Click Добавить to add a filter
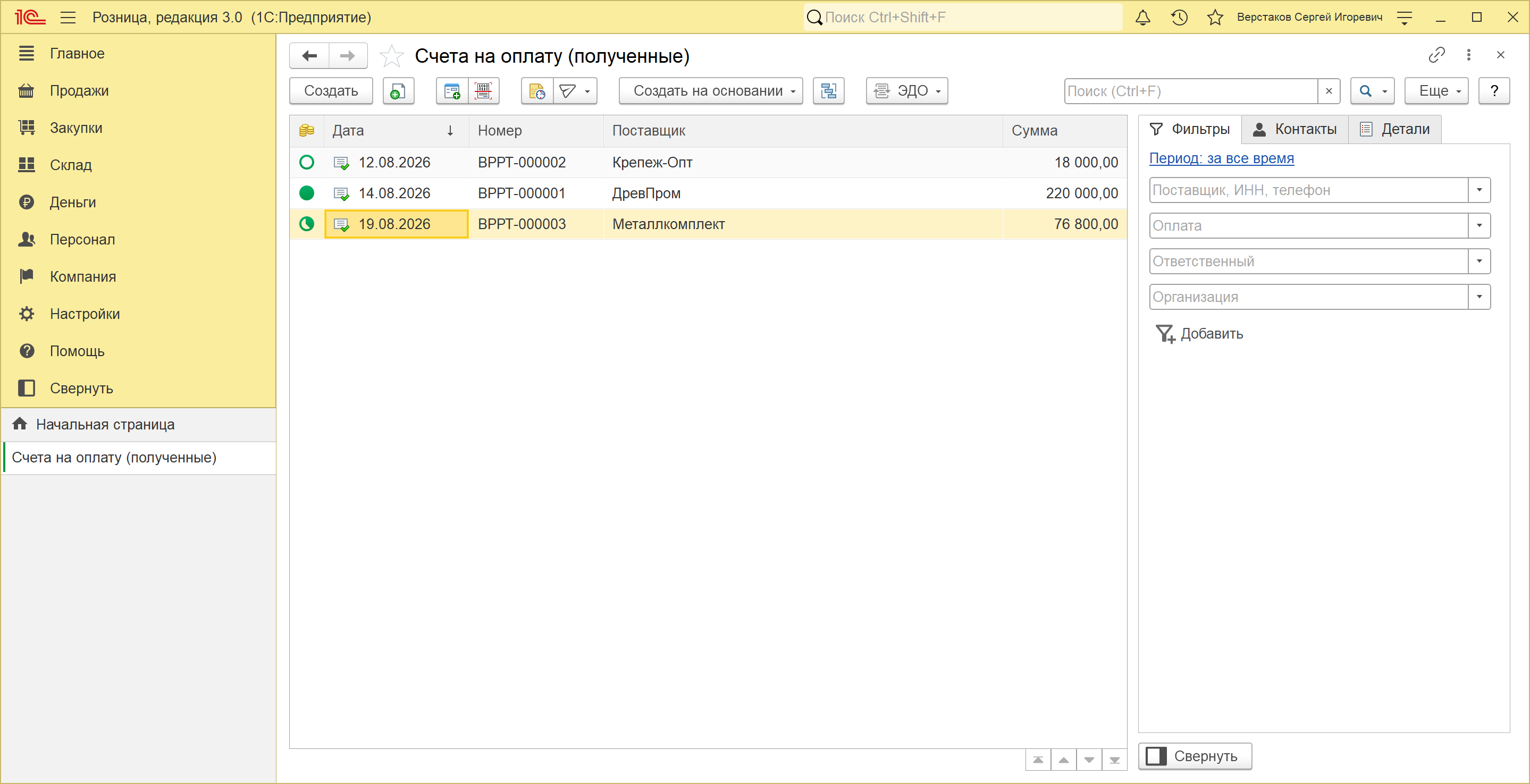Screen dimensions: 1530x784 pyautogui.click(x=1200, y=334)
